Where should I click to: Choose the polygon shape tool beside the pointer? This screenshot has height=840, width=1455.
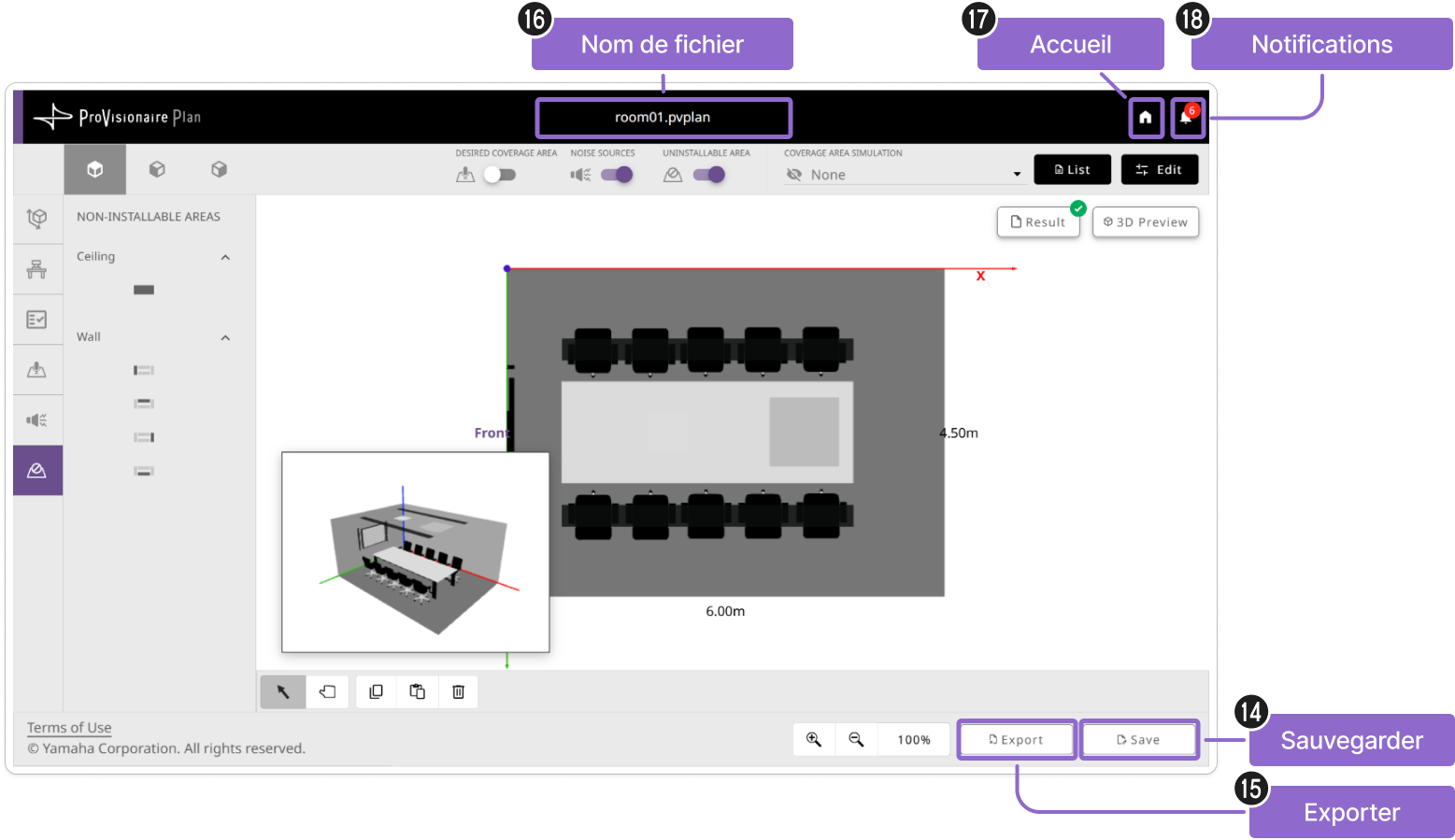pos(327,692)
